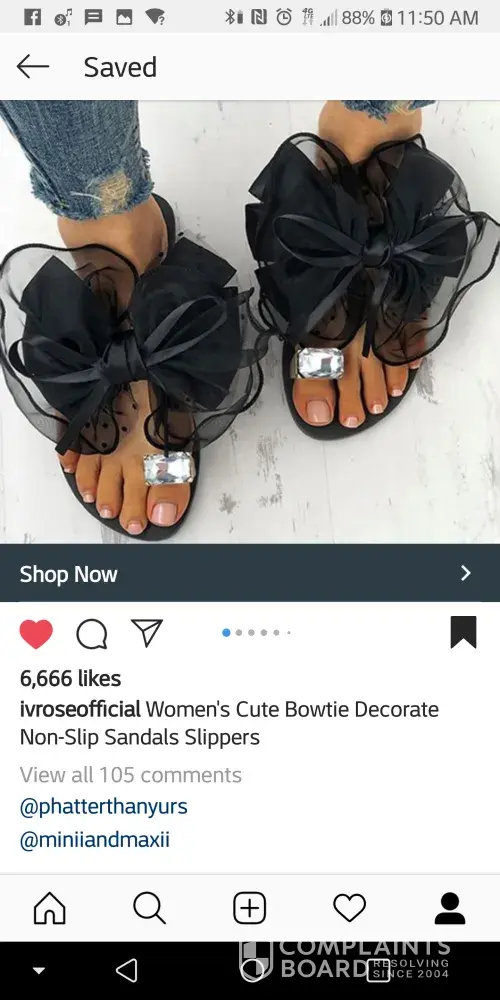
Task: Open @phatterthanyurs mention
Action: pyautogui.click(x=103, y=807)
